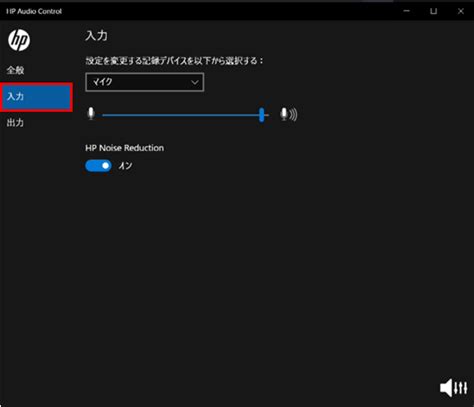
Task: Click the low-volume microphone icon
Action: coord(91,114)
